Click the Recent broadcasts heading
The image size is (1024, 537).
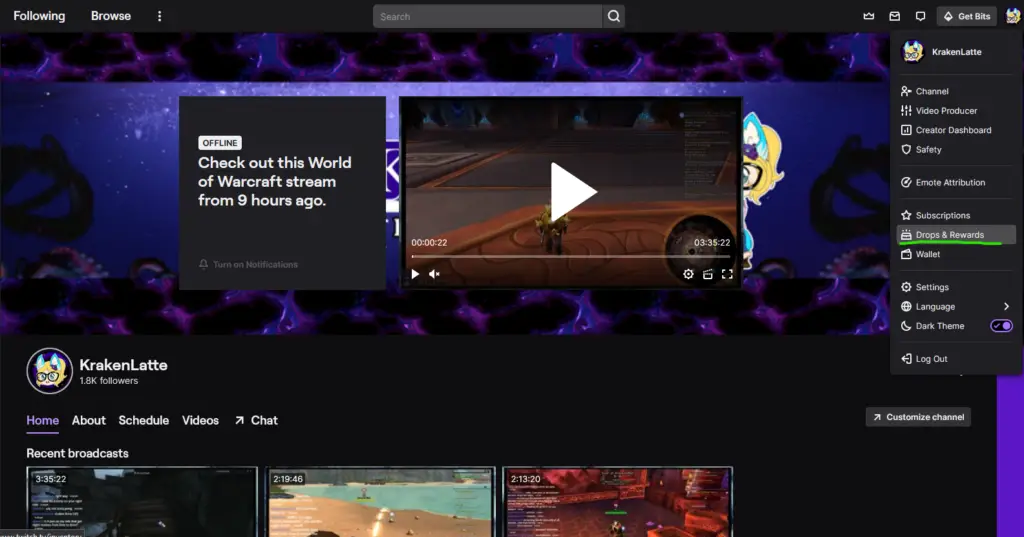click(x=77, y=453)
